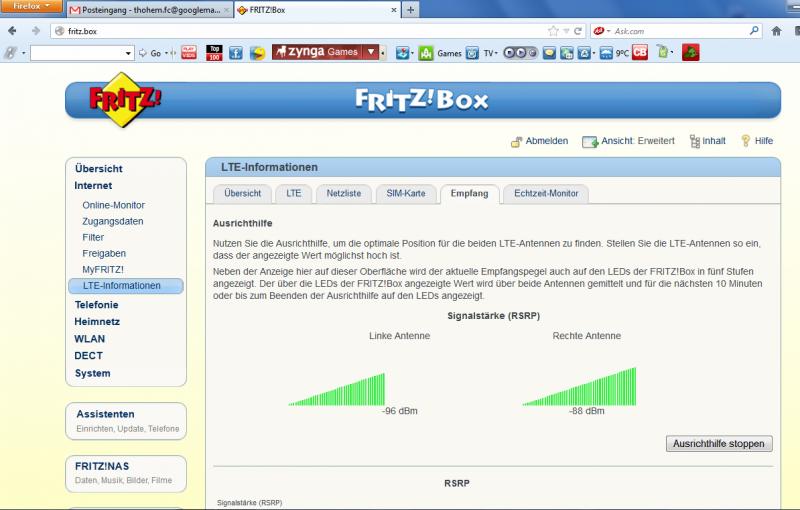Viewport: 800px width, 510px height.
Task: Click the browser back arrow
Action: coord(12,31)
